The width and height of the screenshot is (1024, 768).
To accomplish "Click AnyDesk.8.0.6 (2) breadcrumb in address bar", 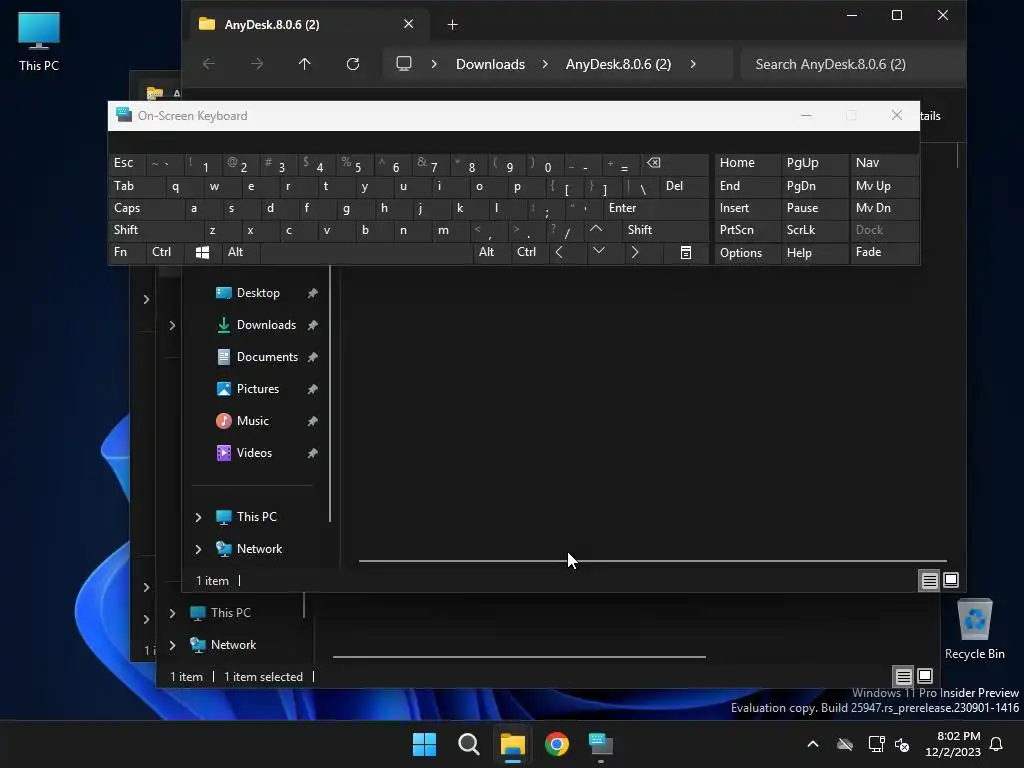I will [x=618, y=64].
